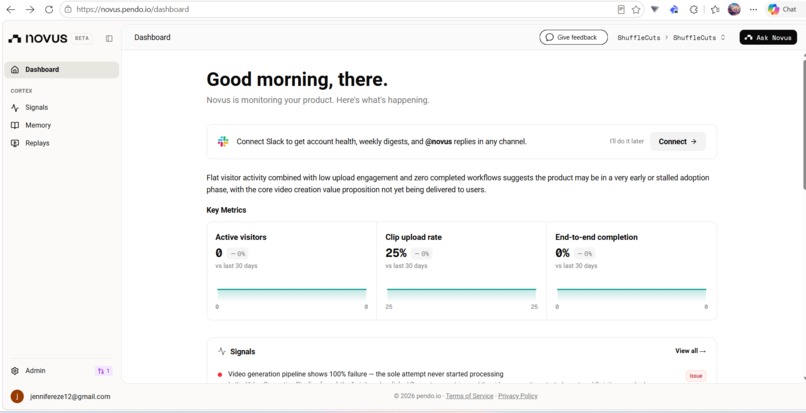Screen dimensions: 806x413
Task: Click the jennifereze12 user avatar
Action: coord(17,396)
